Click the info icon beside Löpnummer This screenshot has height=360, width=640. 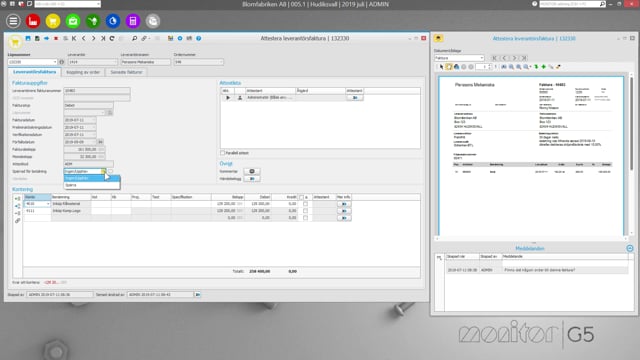(x=62, y=62)
